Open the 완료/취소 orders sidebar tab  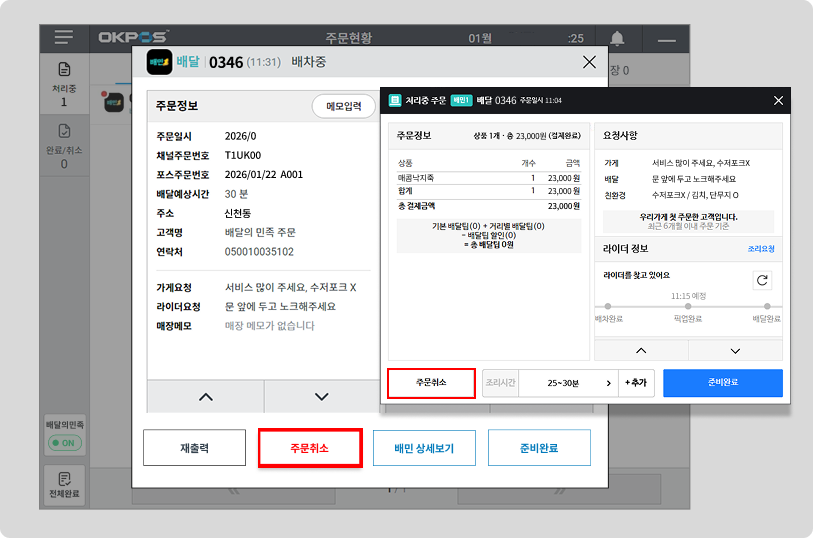[64, 146]
